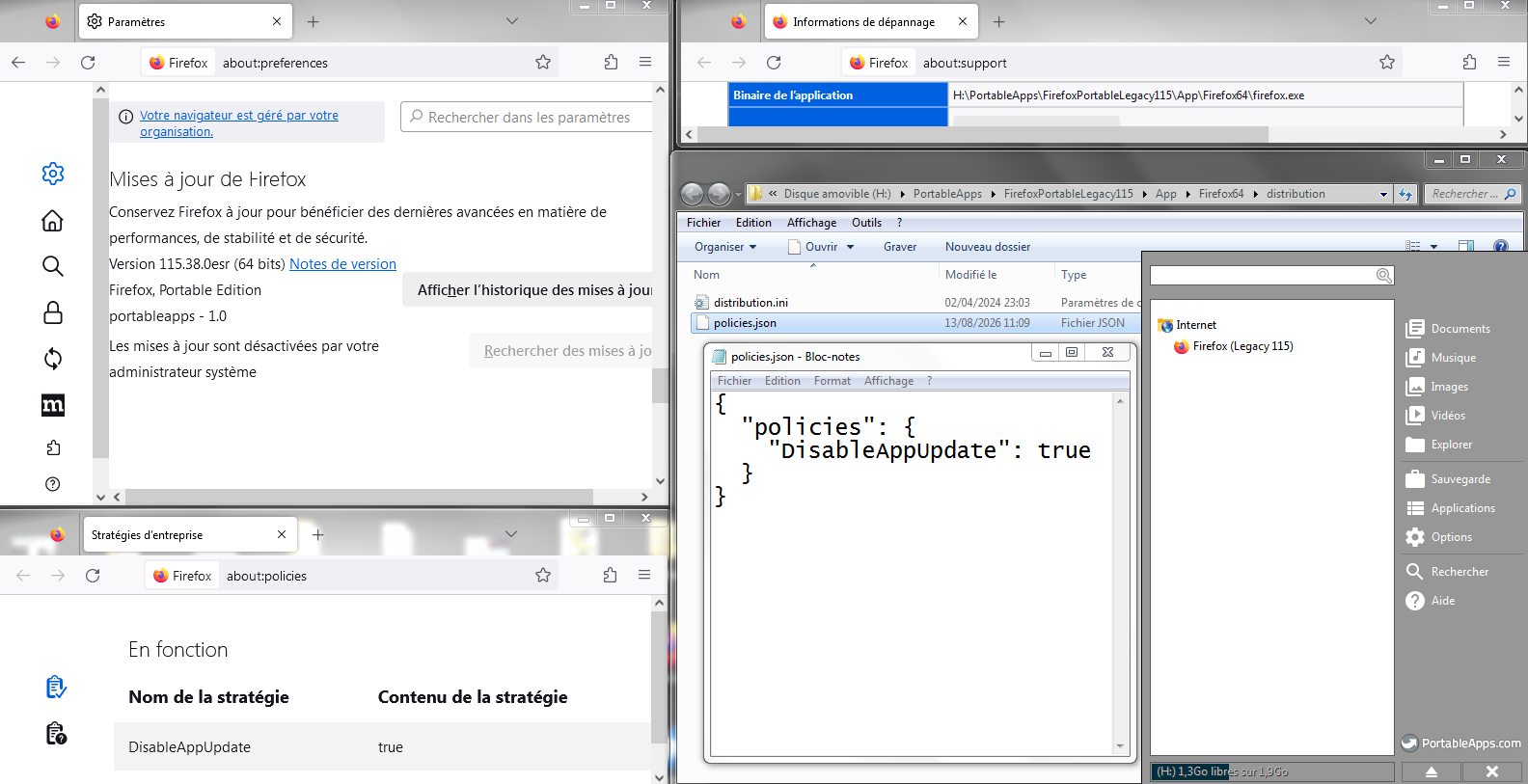Viewport: 1528px width, 784px height.
Task: Open hamburger menu in Paramètres window
Action: pos(645,63)
